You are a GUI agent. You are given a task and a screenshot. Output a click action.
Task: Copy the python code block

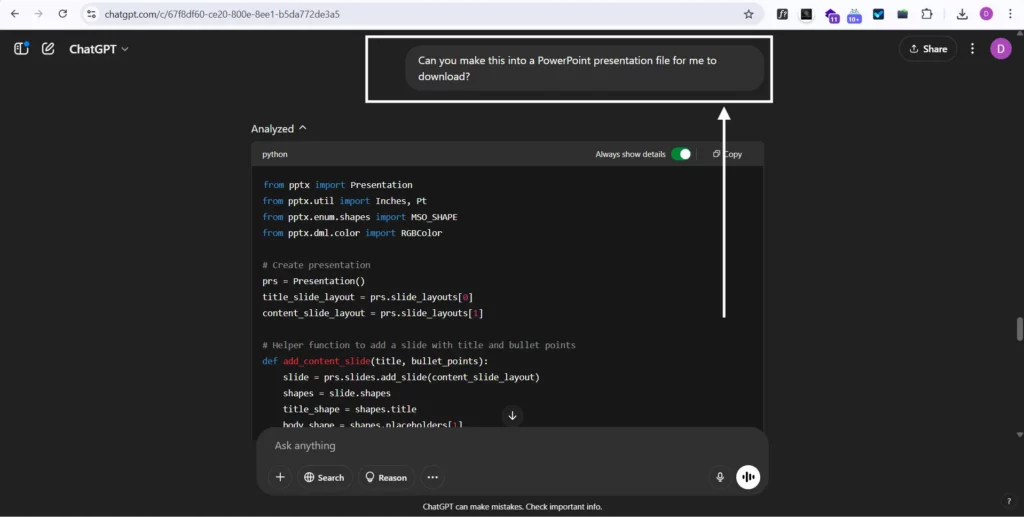[x=728, y=154]
